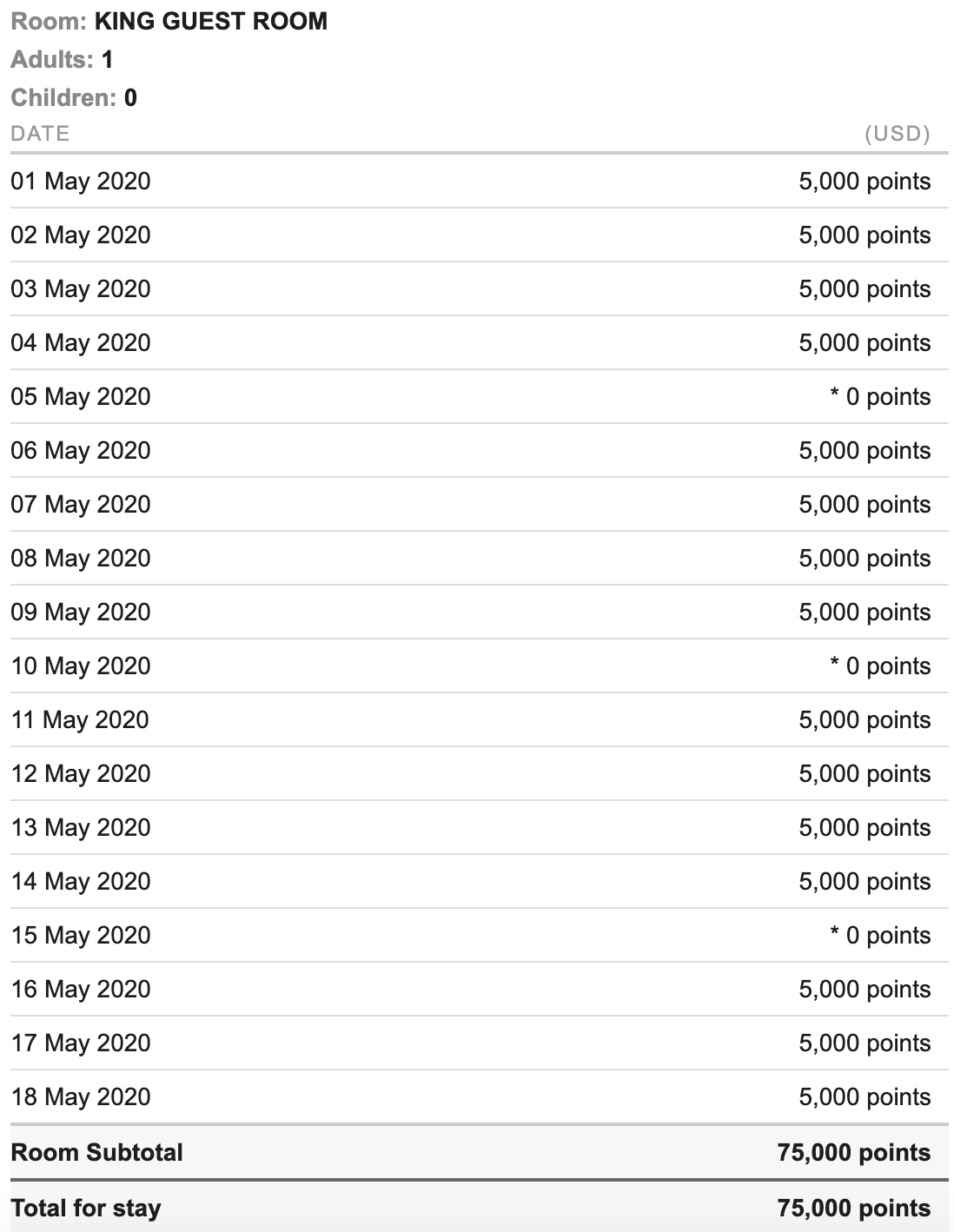Viewport: 954px width, 1232px height.
Task: Click the Total for stay label
Action: coord(86,1209)
